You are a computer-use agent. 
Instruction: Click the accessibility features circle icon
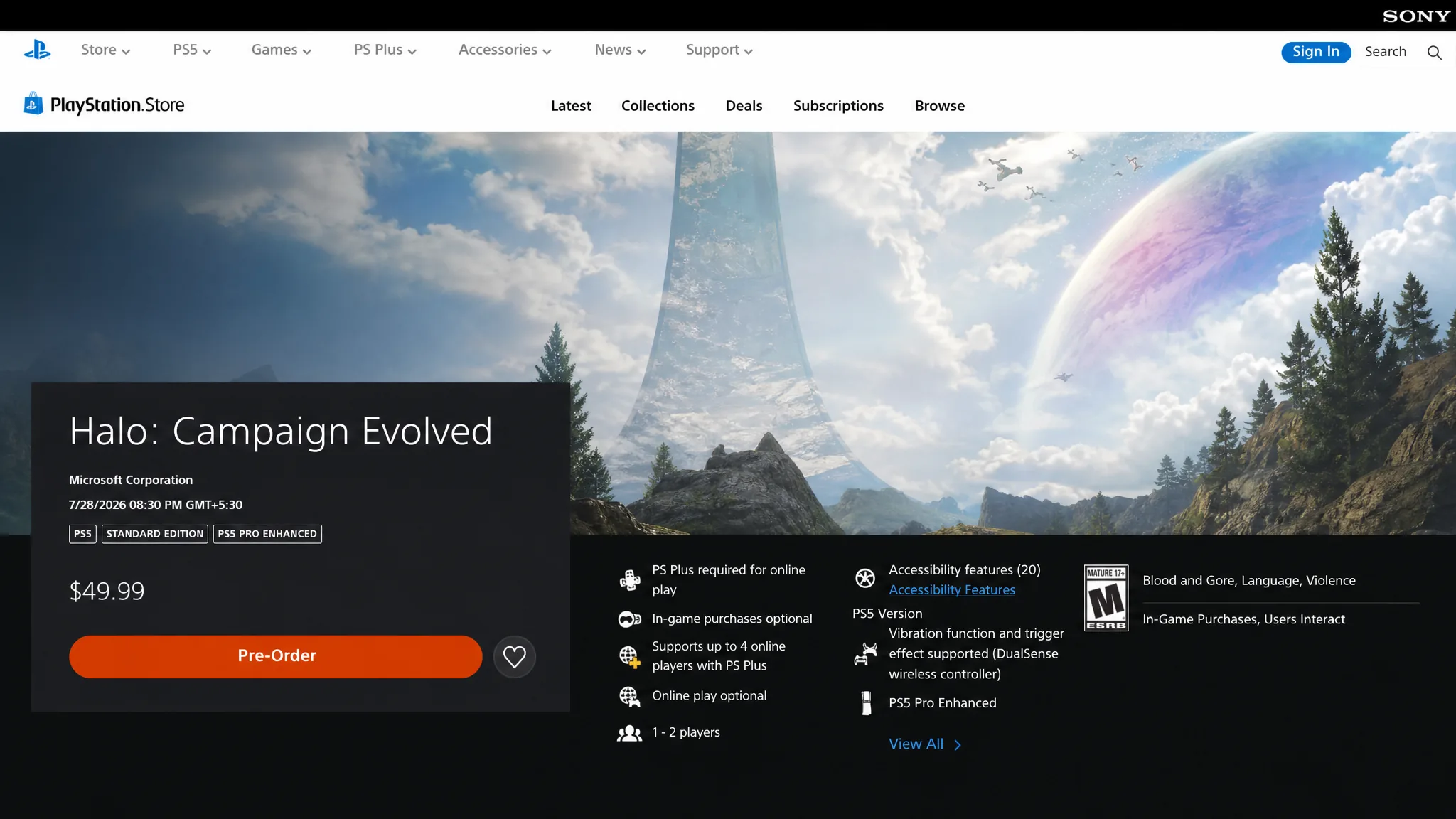point(865,578)
